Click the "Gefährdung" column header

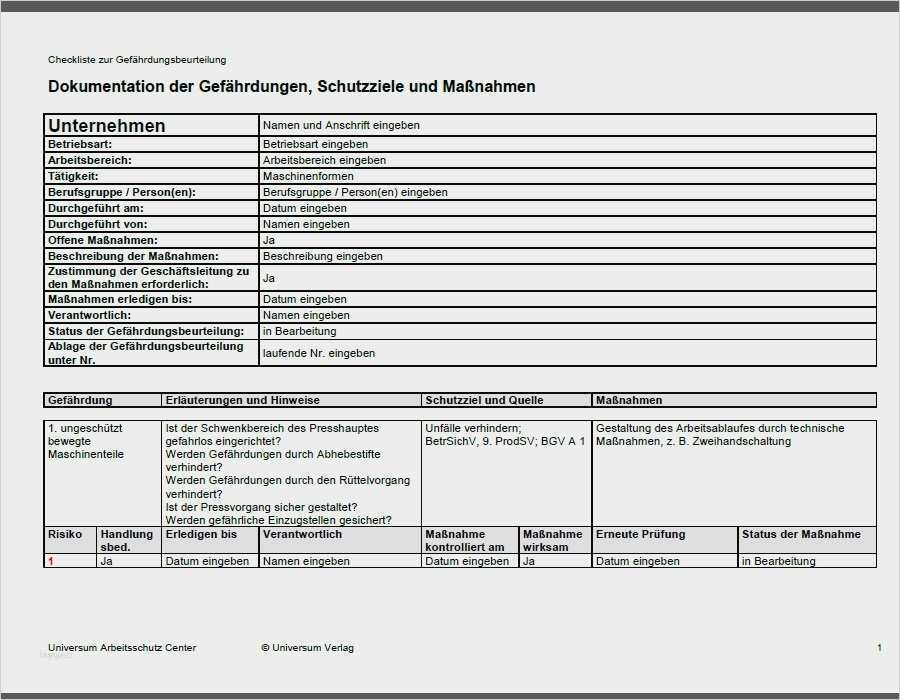pos(75,400)
